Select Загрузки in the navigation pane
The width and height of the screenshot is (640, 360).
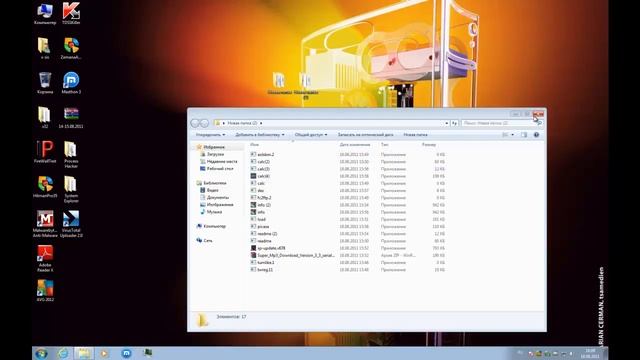[212, 154]
